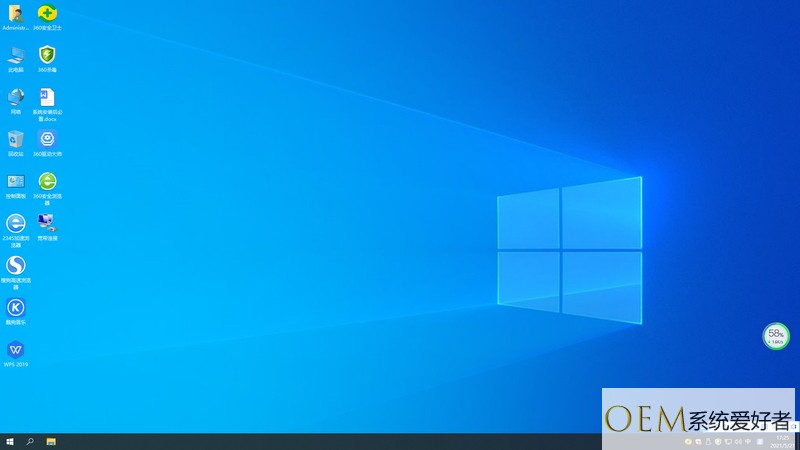This screenshot has width=800, height=450.
Task: Select the 360安全卫士 desktop icon
Action: click(x=47, y=17)
